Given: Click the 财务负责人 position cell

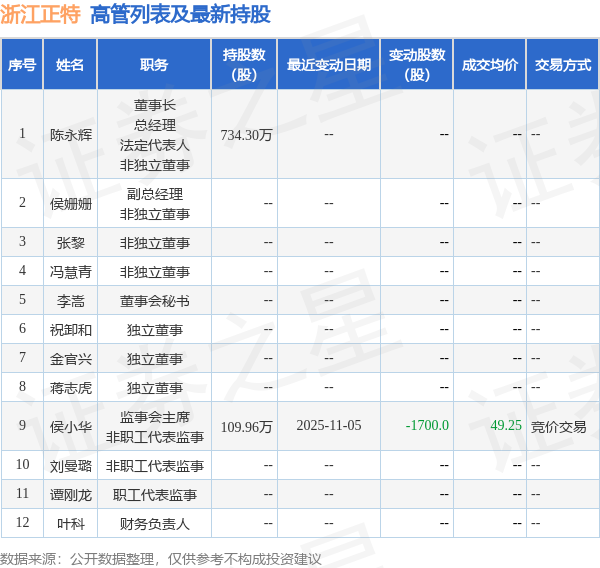Looking at the screenshot, I should [155, 524].
